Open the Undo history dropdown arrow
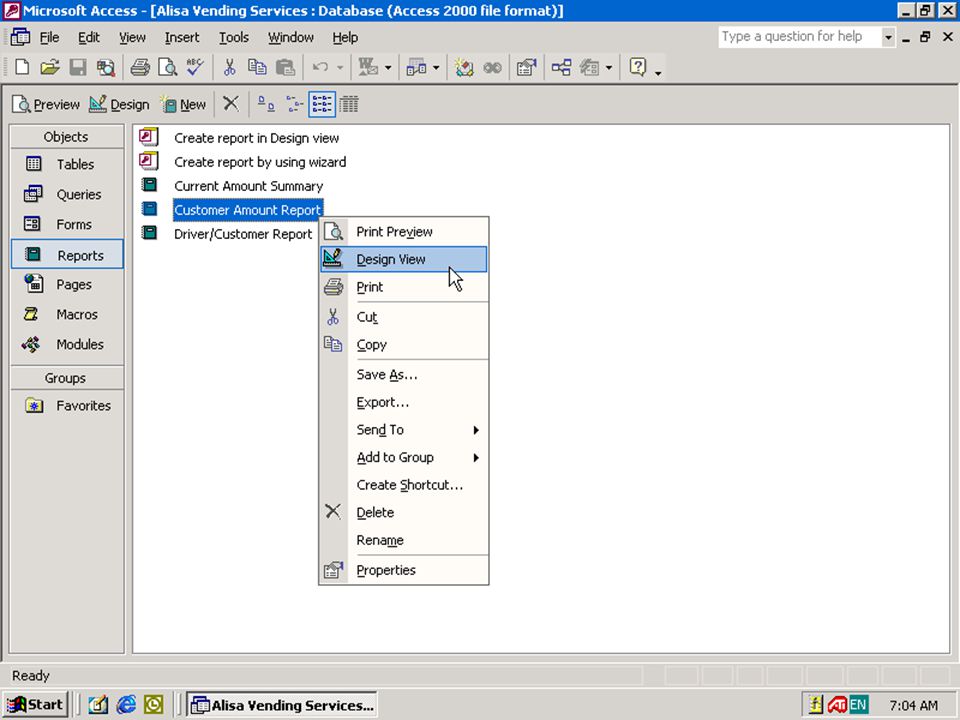The image size is (960, 720). coord(340,67)
